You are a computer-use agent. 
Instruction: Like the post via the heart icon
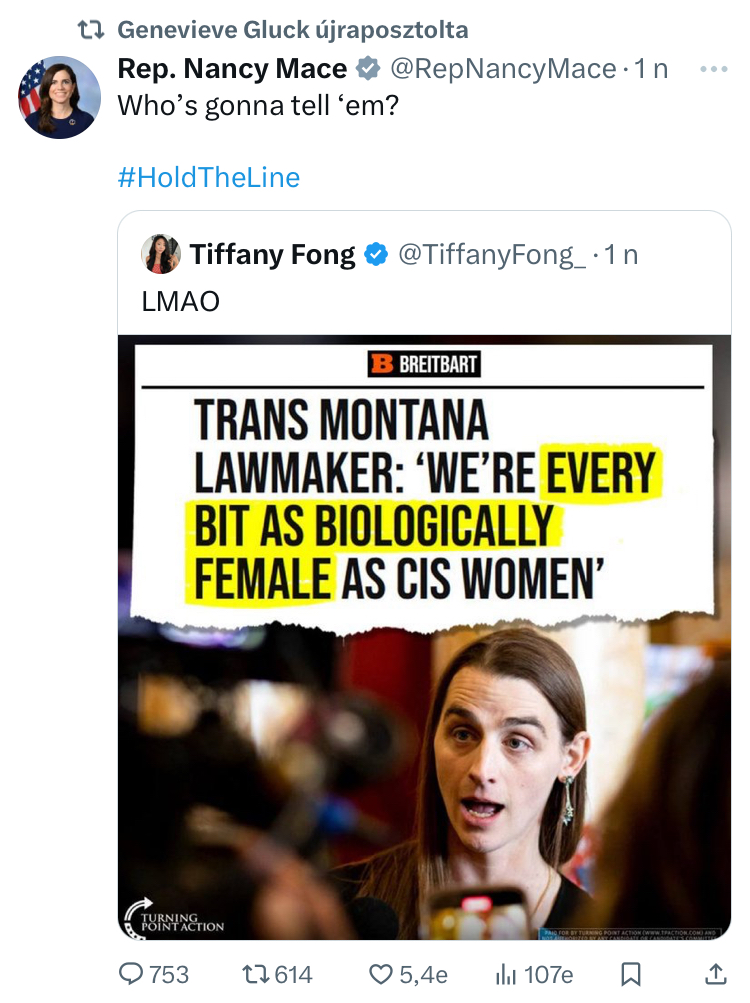point(381,973)
